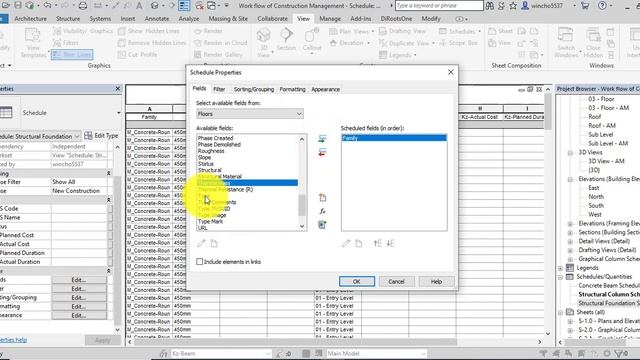Image resolution: width=640 pixels, height=360 pixels.
Task: Open the Main Model dropdown in status bar
Action: [x=376, y=353]
